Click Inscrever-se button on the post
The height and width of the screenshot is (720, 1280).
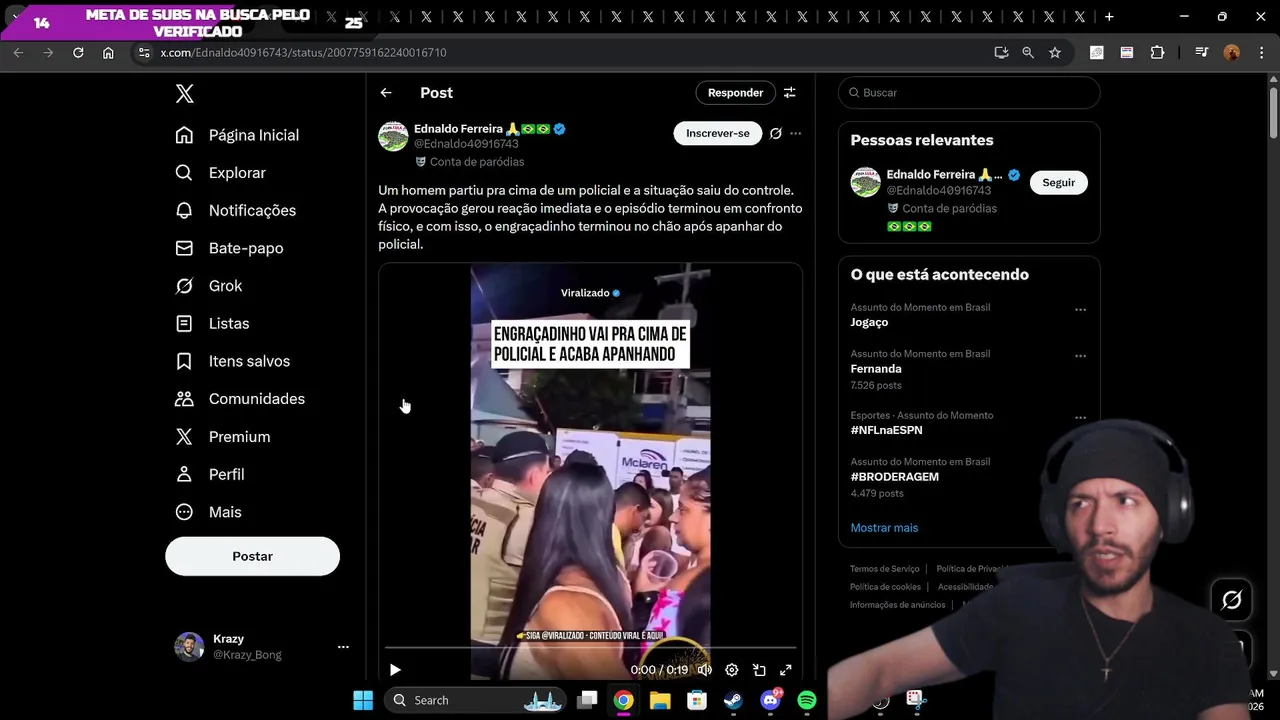coord(717,133)
